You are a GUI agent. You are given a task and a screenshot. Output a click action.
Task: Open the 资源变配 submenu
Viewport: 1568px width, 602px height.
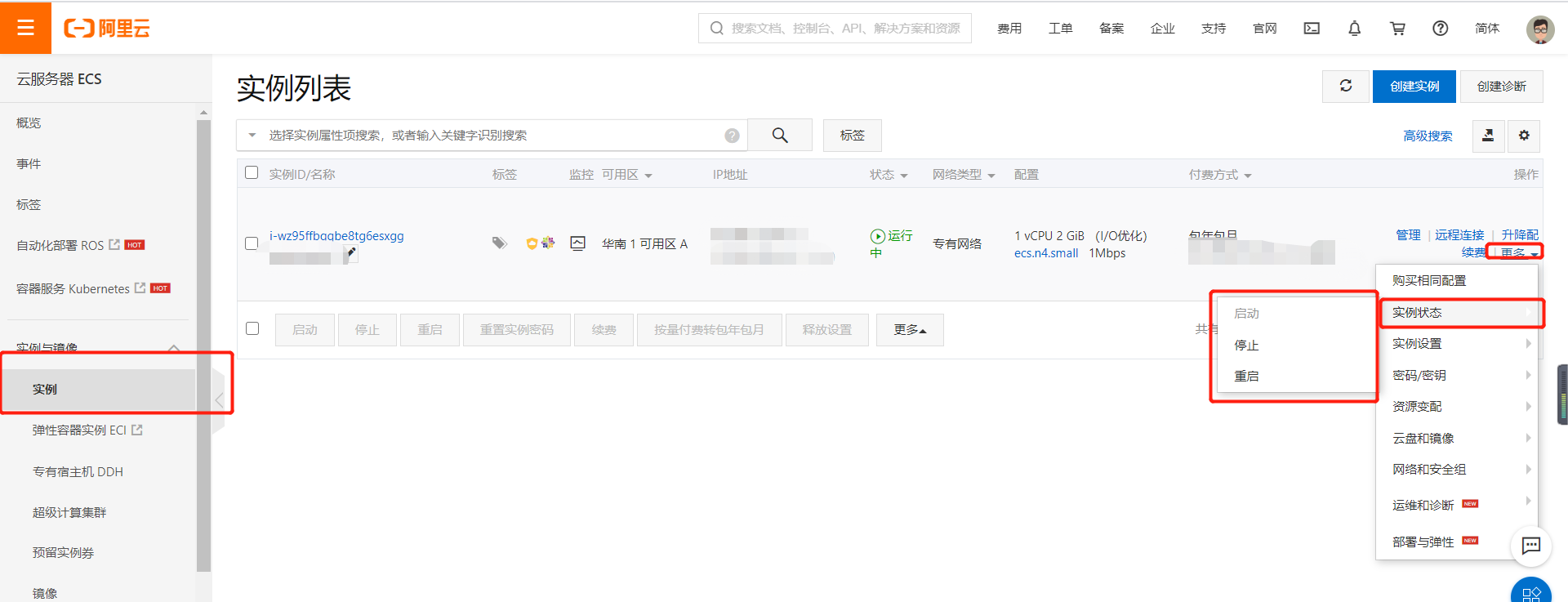[x=1457, y=407]
